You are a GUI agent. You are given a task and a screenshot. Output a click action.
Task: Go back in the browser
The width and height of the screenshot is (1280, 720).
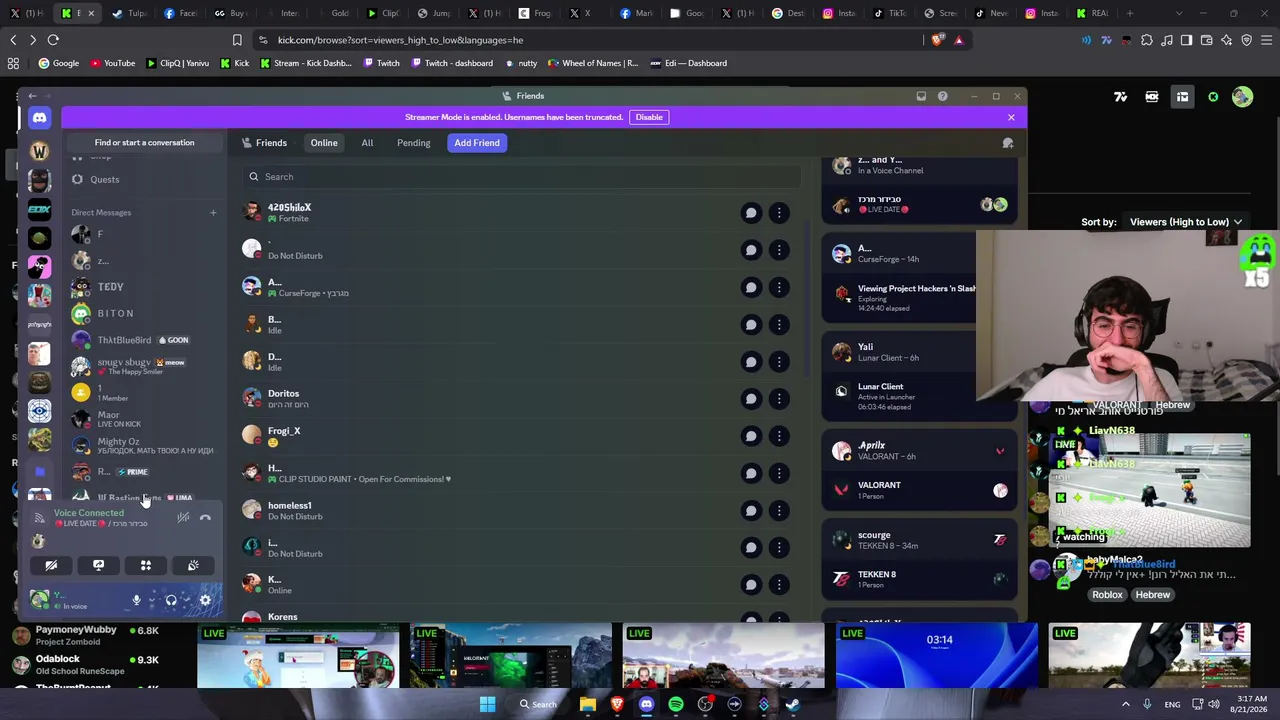13,40
